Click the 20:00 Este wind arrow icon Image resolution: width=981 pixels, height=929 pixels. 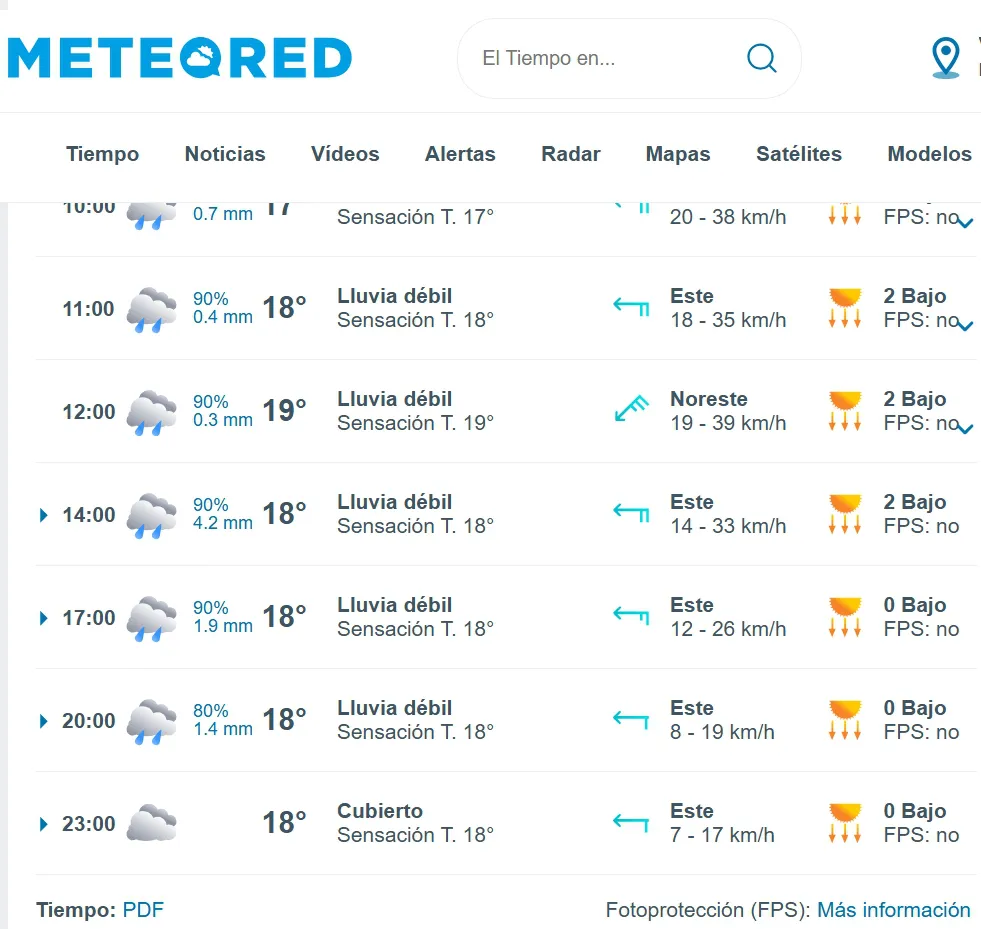632,720
